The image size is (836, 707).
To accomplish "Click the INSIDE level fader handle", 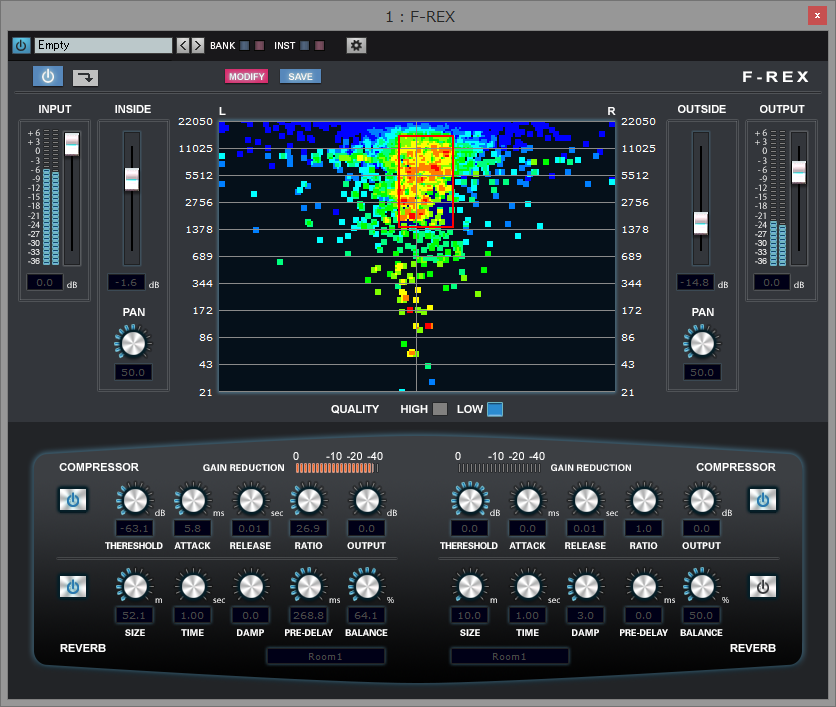I will (132, 179).
